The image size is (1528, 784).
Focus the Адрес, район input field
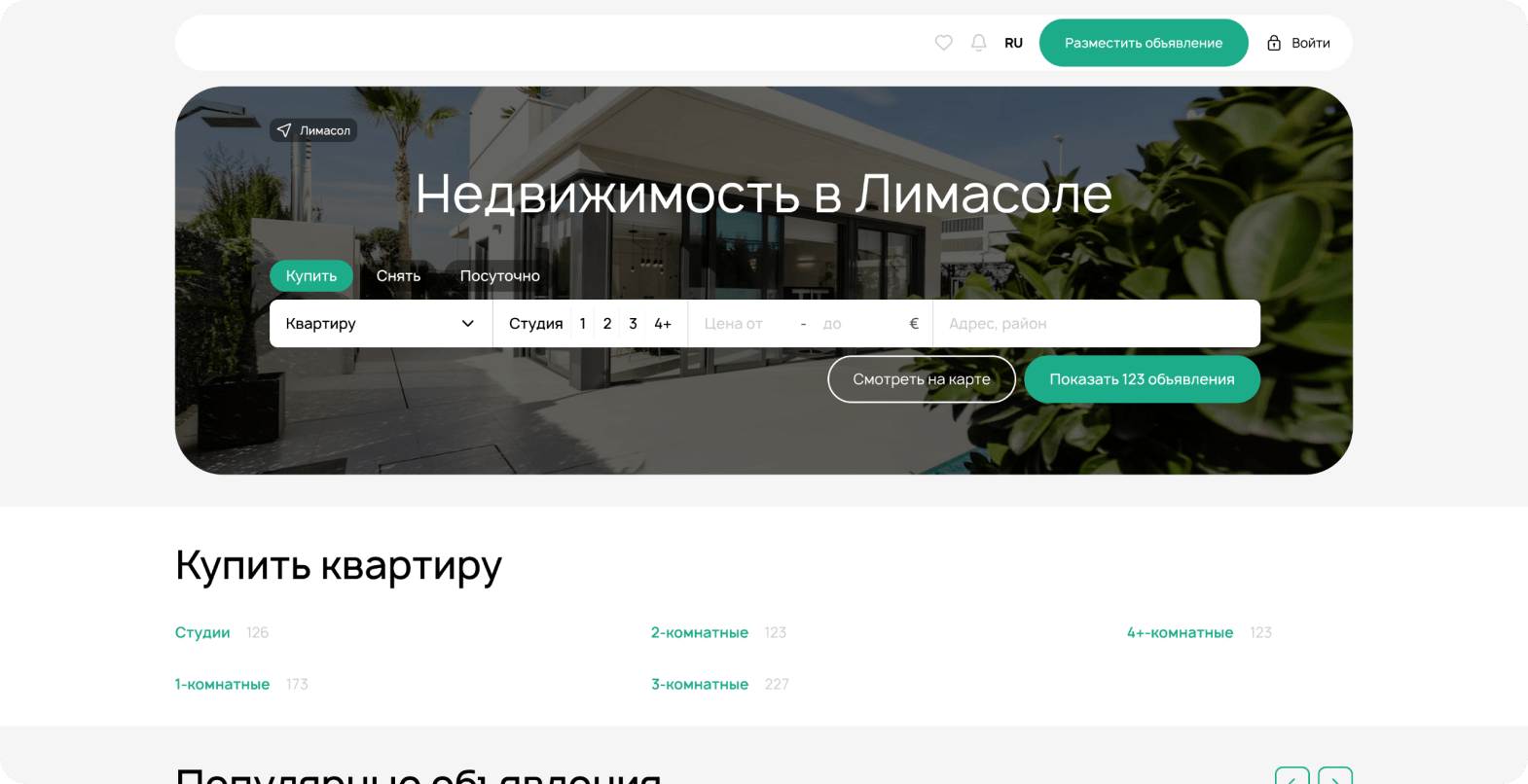coord(1097,324)
